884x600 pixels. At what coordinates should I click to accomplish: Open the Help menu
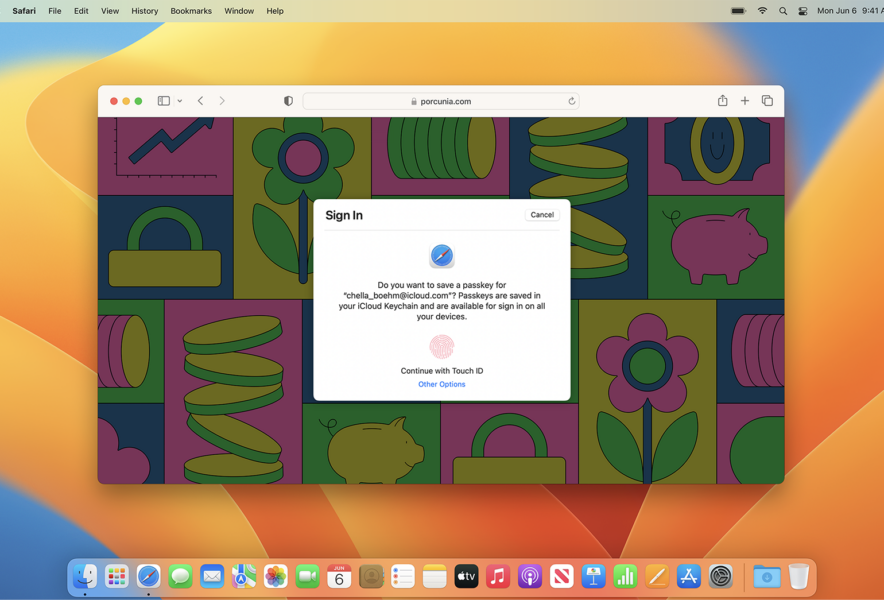click(275, 11)
